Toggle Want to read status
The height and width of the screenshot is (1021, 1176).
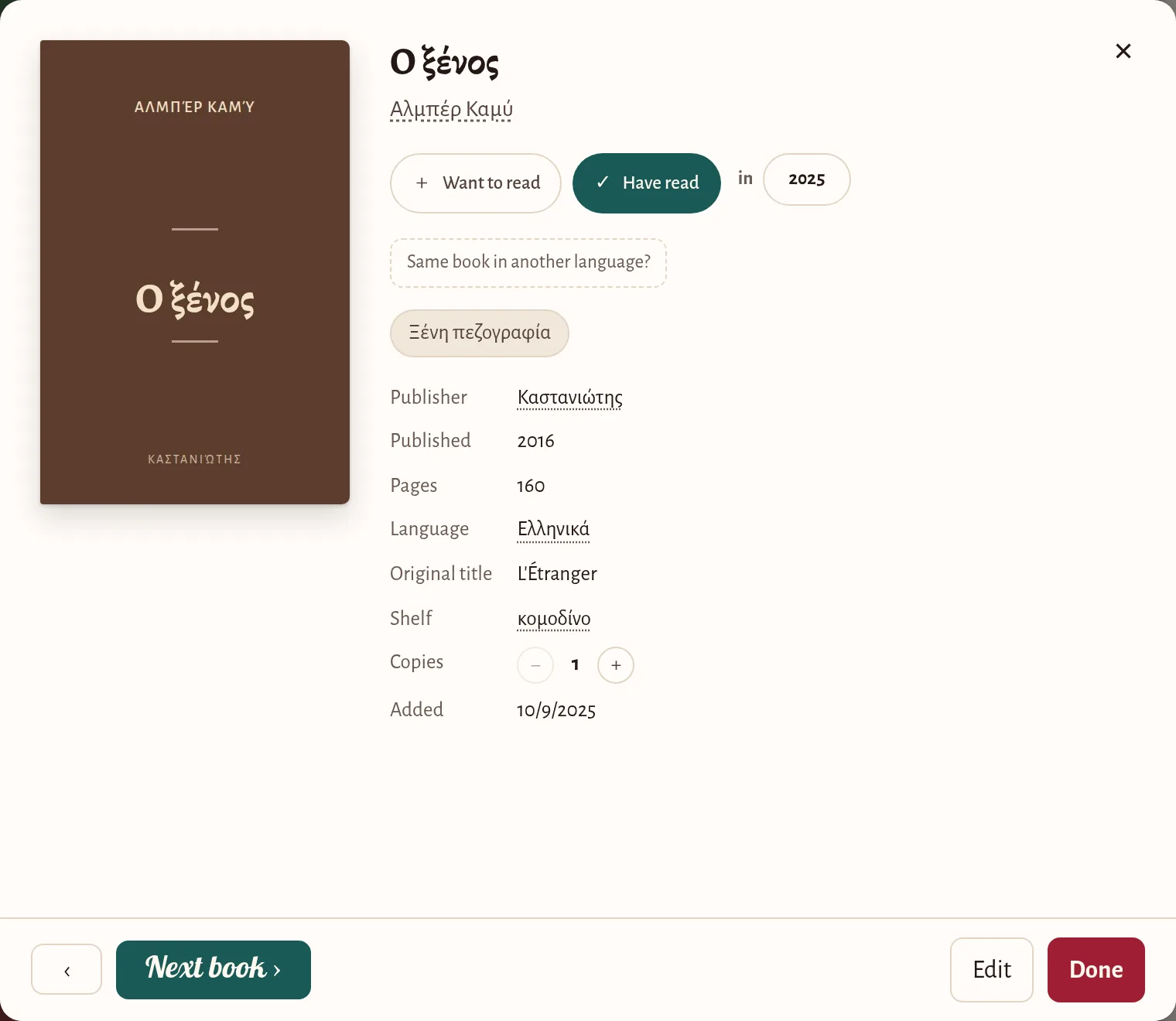click(476, 183)
